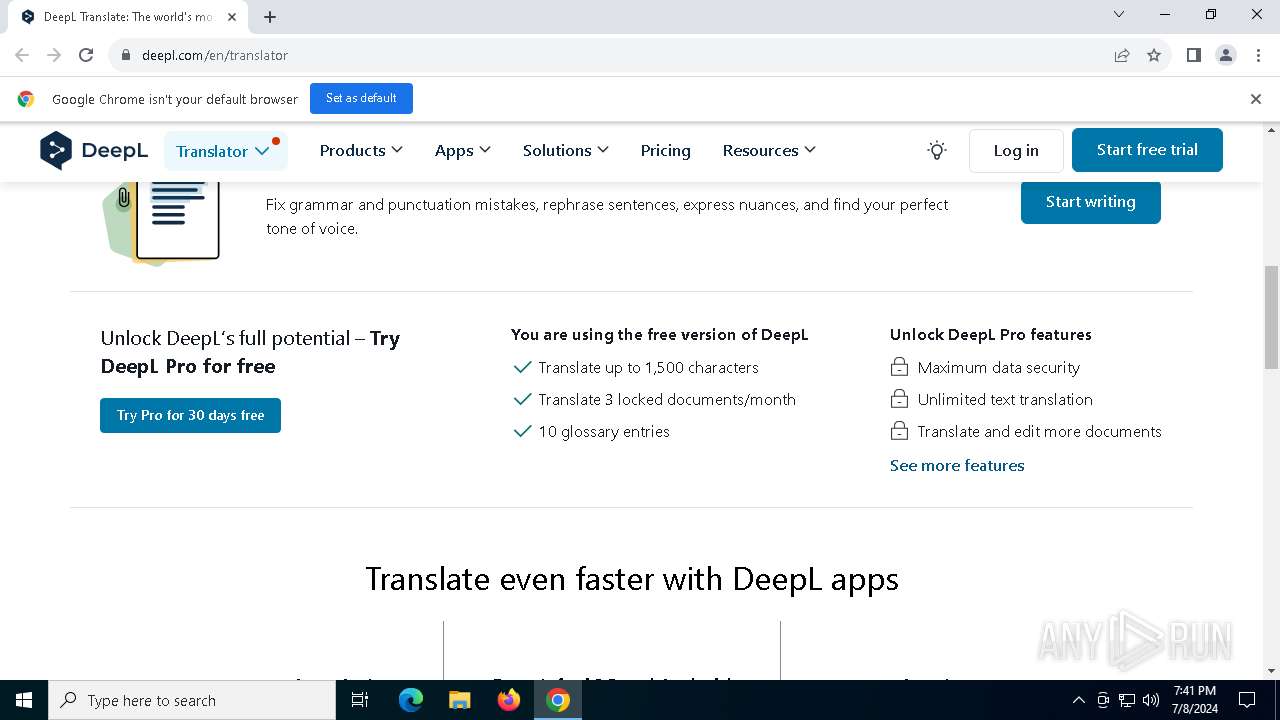Click the Start writing button
Screen dimensions: 1280x720
coord(1091,202)
